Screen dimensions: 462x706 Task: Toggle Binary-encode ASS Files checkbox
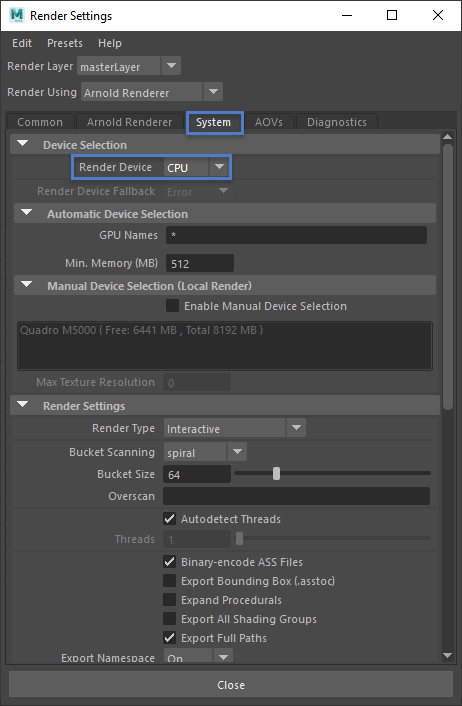coord(169,562)
